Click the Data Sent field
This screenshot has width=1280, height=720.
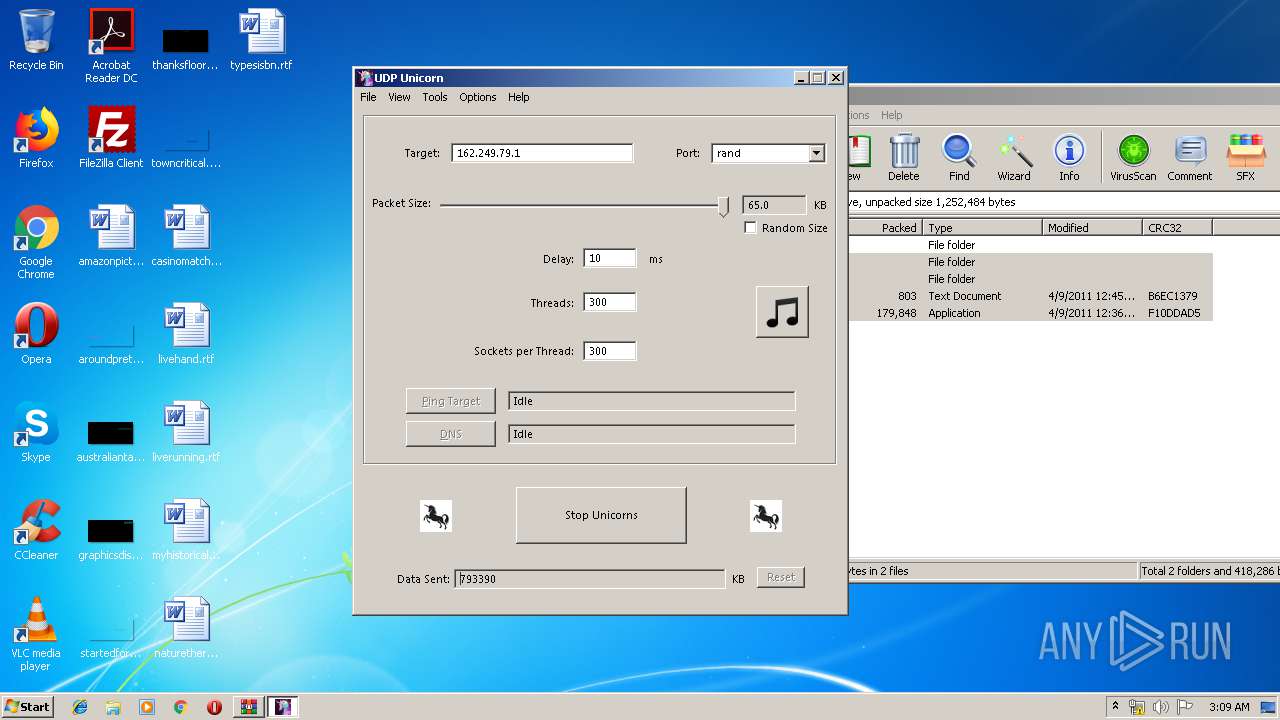[x=590, y=579]
